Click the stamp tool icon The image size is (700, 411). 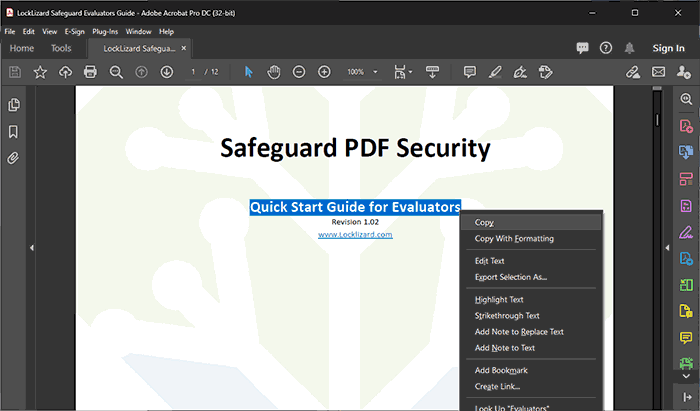click(545, 72)
